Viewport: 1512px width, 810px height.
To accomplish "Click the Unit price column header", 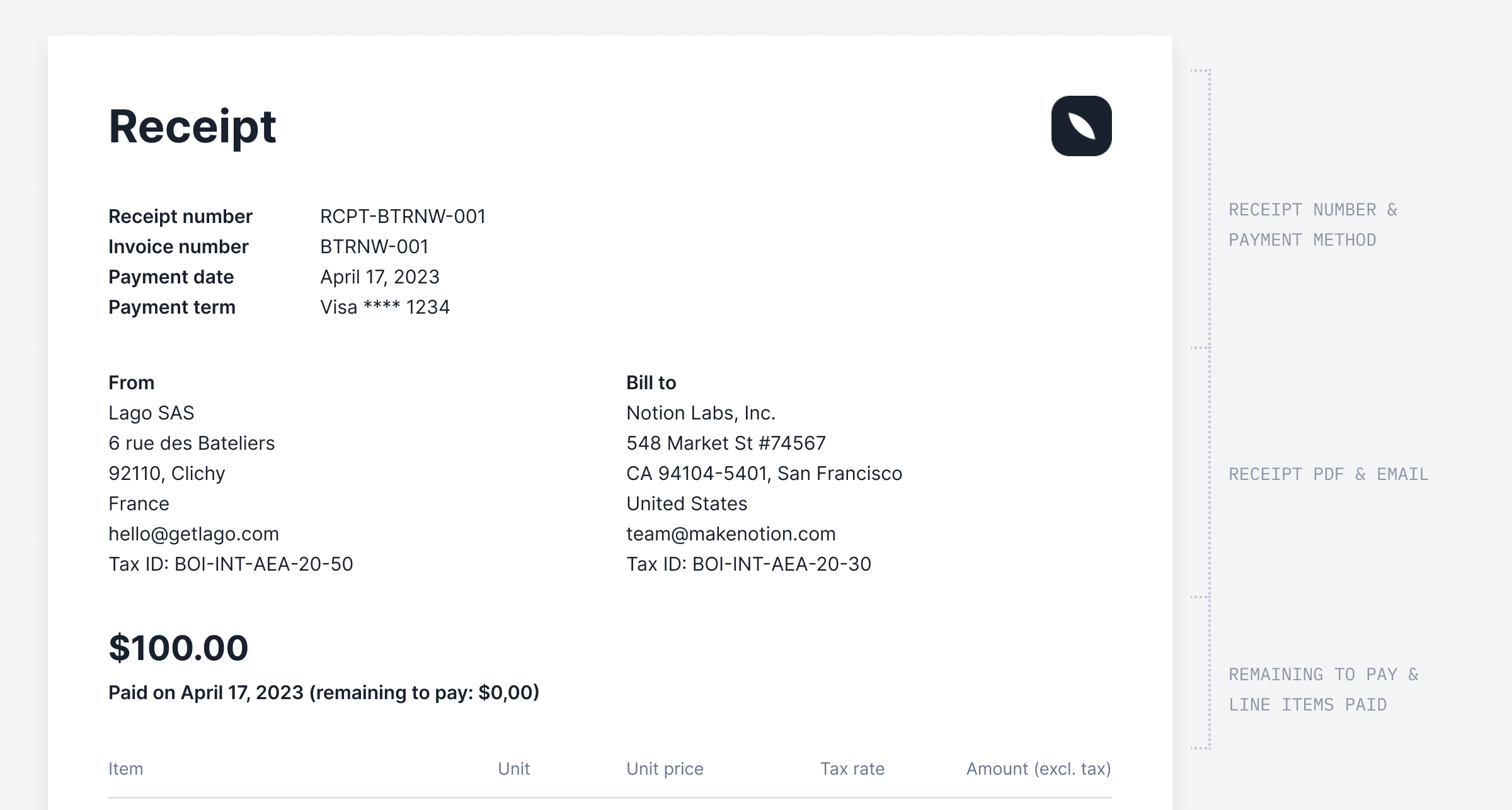I will 665,769.
